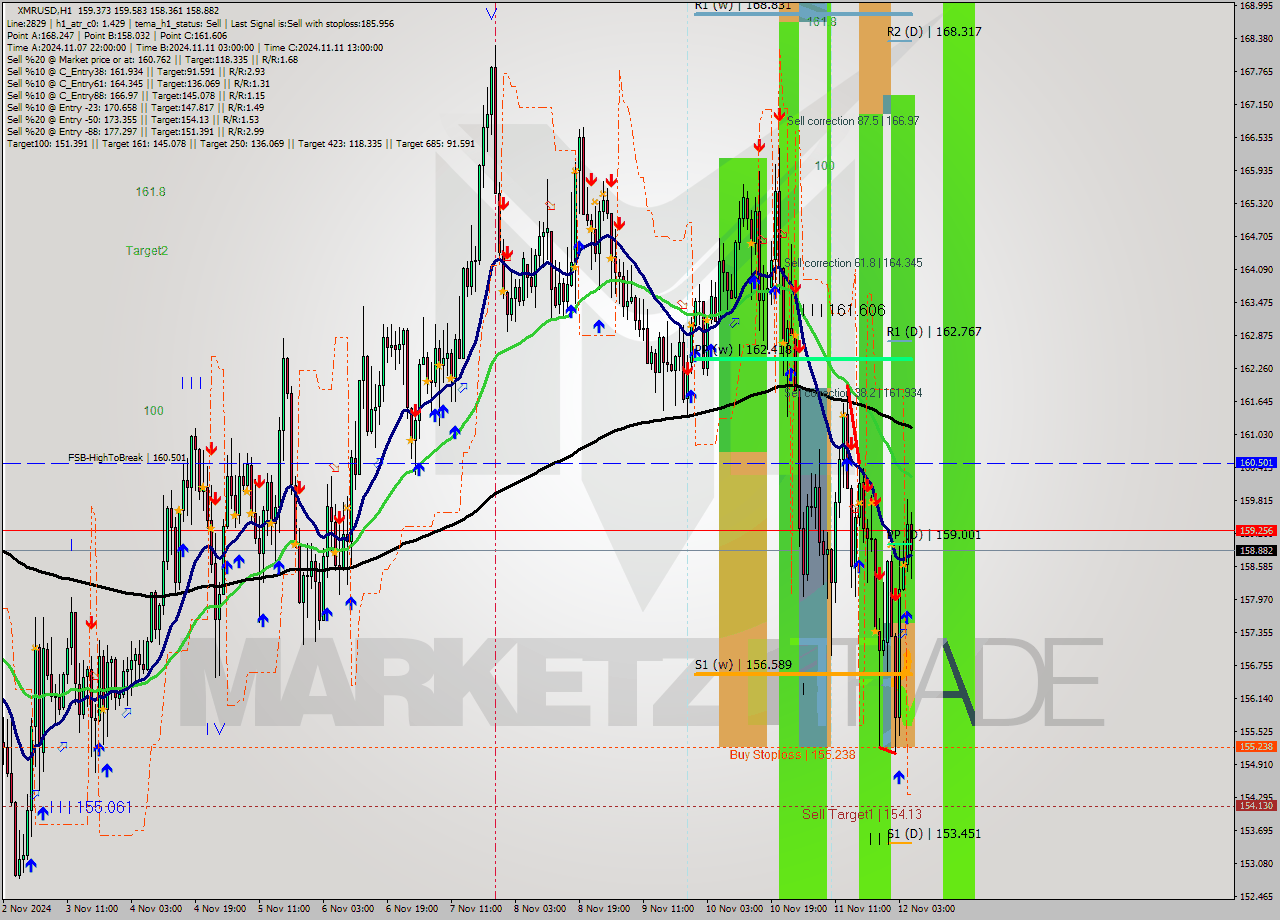Click the 7 Nov 11:00 time axis label

pos(475,909)
